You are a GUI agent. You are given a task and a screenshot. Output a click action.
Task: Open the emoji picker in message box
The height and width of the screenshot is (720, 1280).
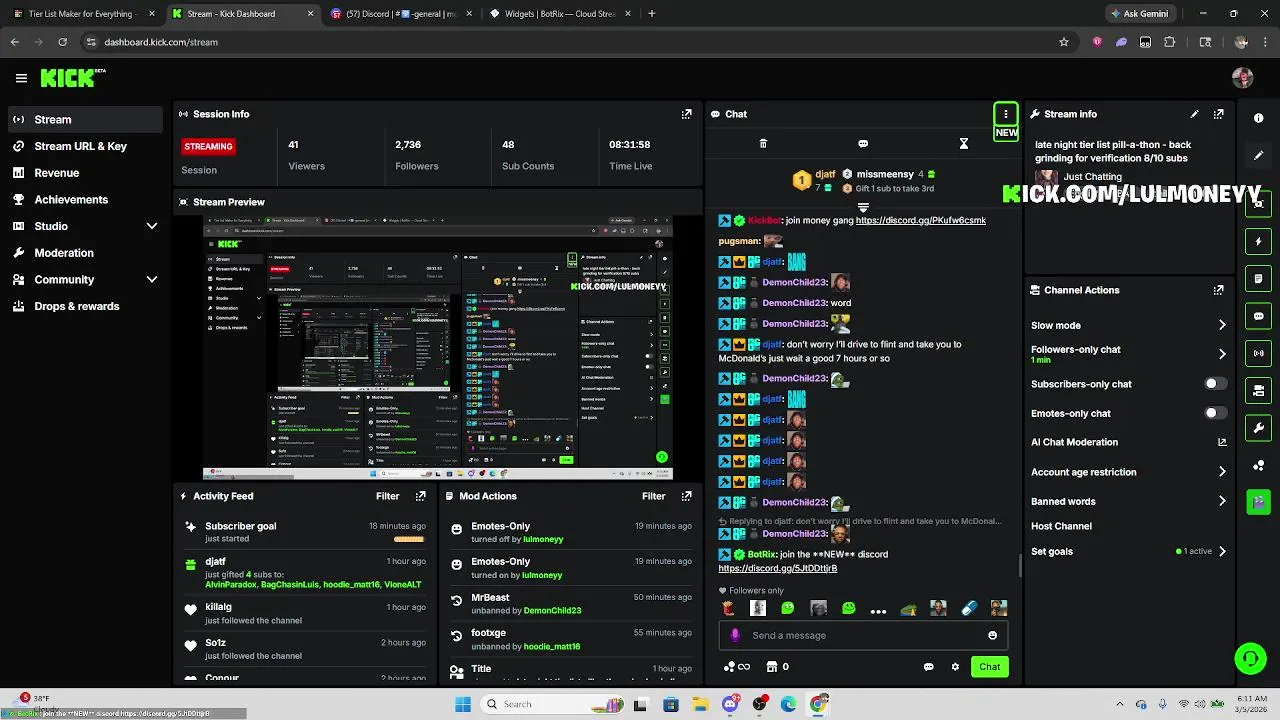coord(992,635)
